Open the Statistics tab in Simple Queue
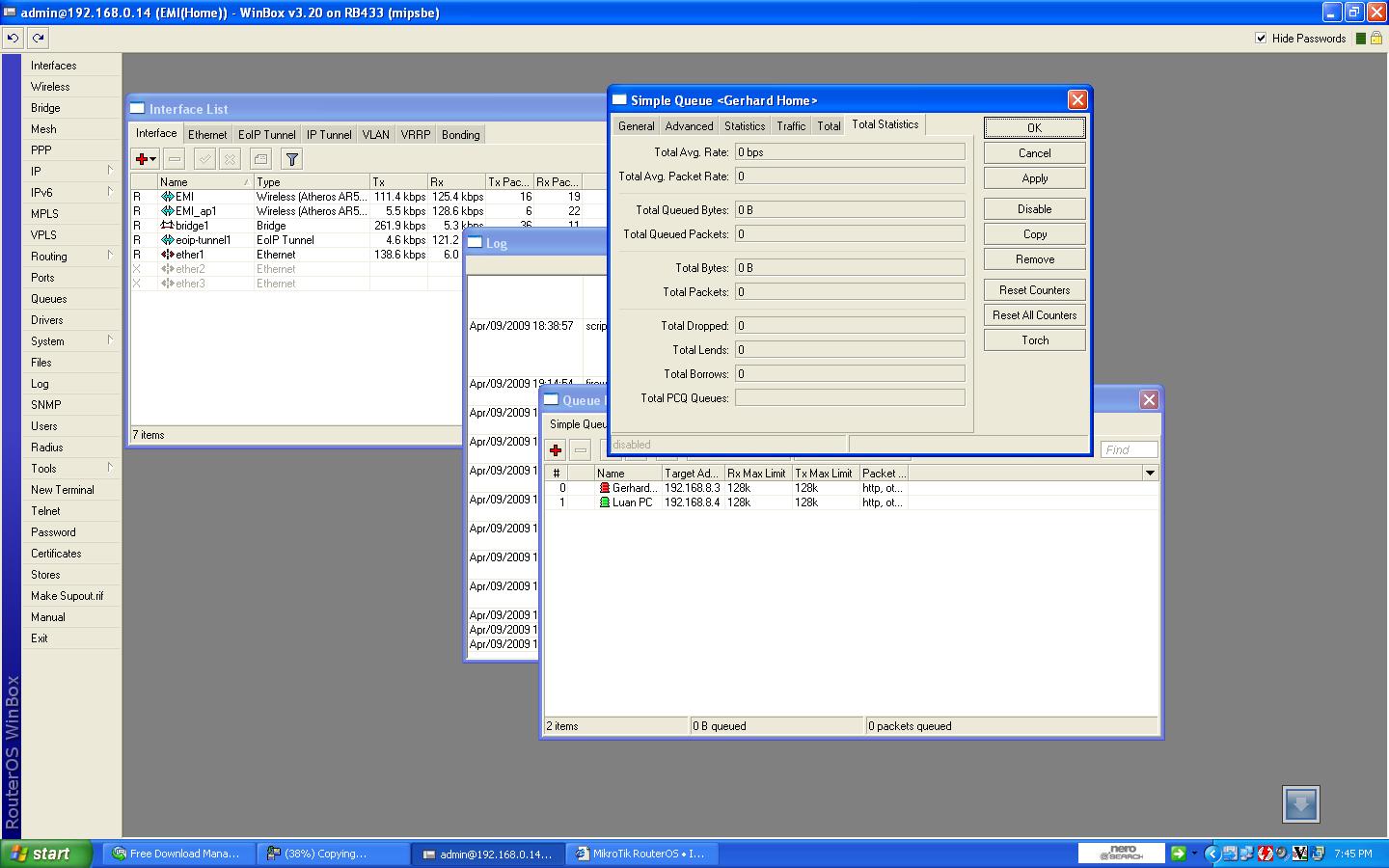 [x=745, y=126]
